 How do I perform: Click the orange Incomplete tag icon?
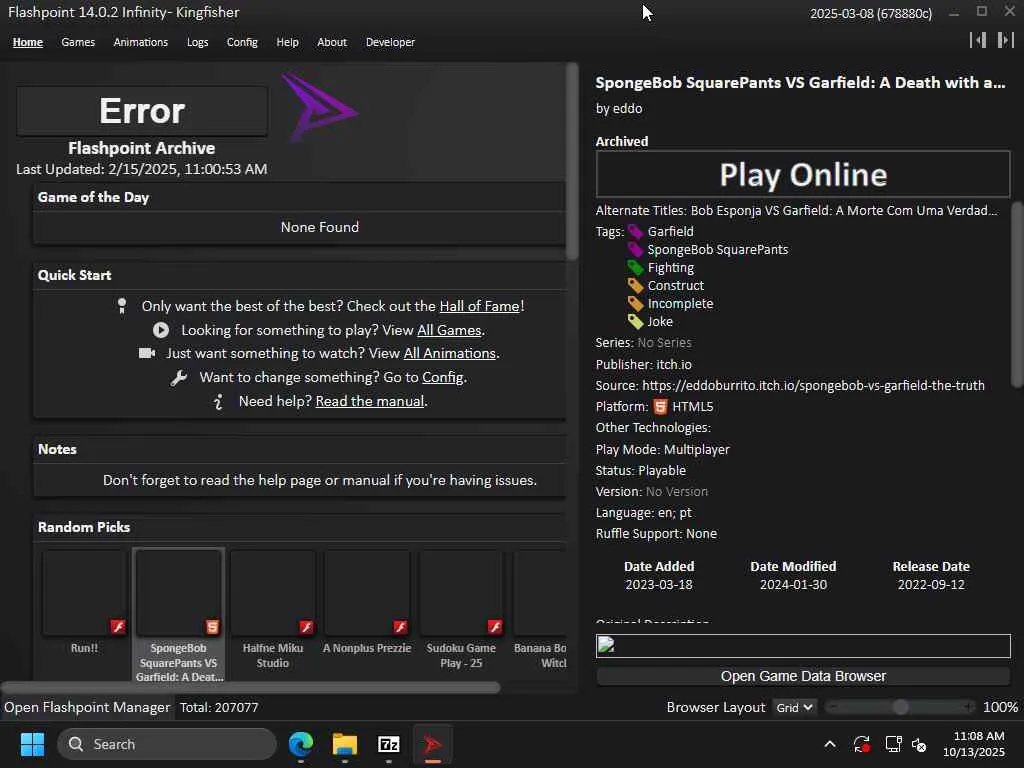click(x=635, y=304)
